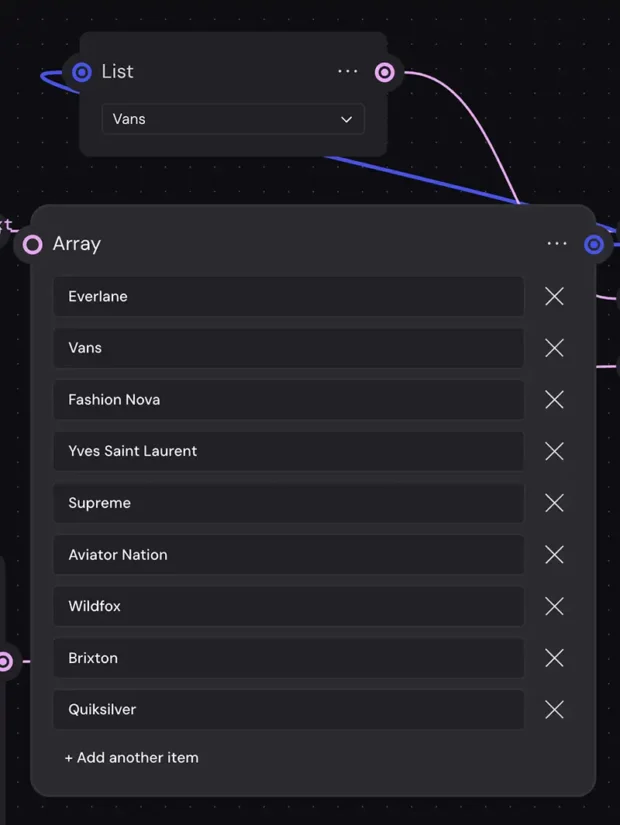Click the List node's blue input port
The image size is (620, 825).
(x=82, y=72)
